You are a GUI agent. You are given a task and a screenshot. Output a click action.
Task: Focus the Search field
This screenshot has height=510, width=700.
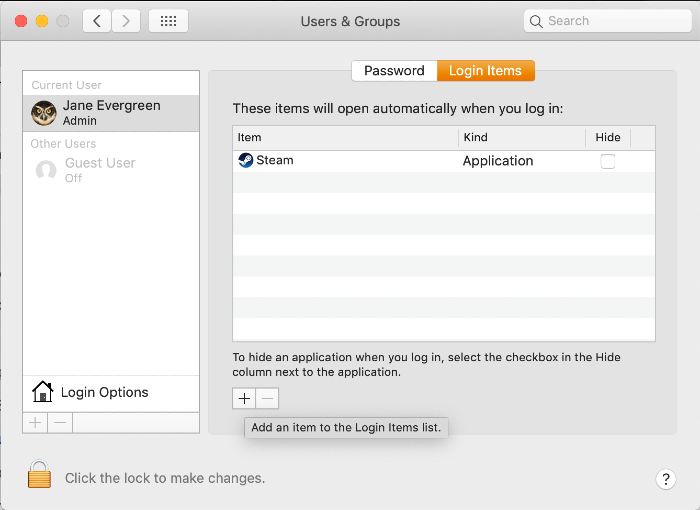608,21
